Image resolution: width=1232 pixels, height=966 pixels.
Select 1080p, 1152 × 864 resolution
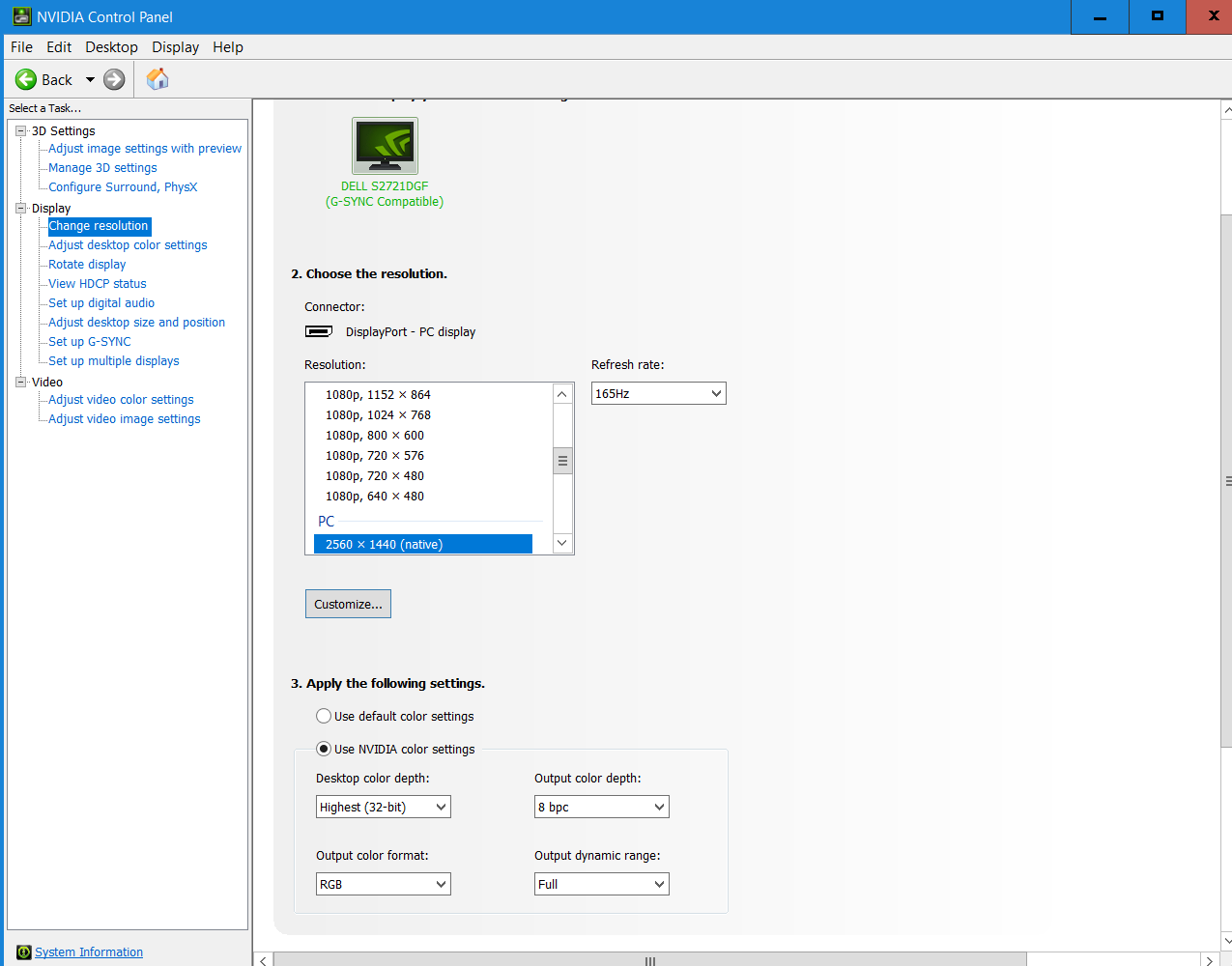tap(378, 394)
